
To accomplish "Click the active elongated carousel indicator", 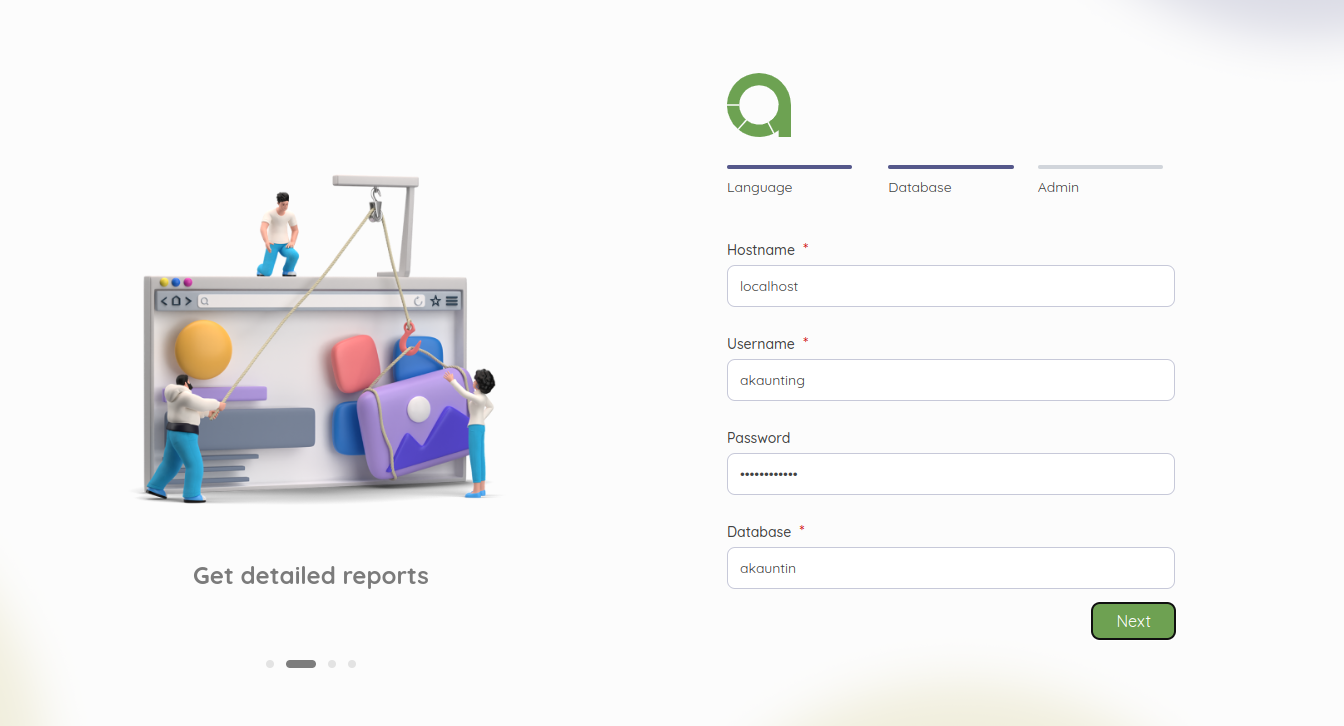I will [301, 664].
